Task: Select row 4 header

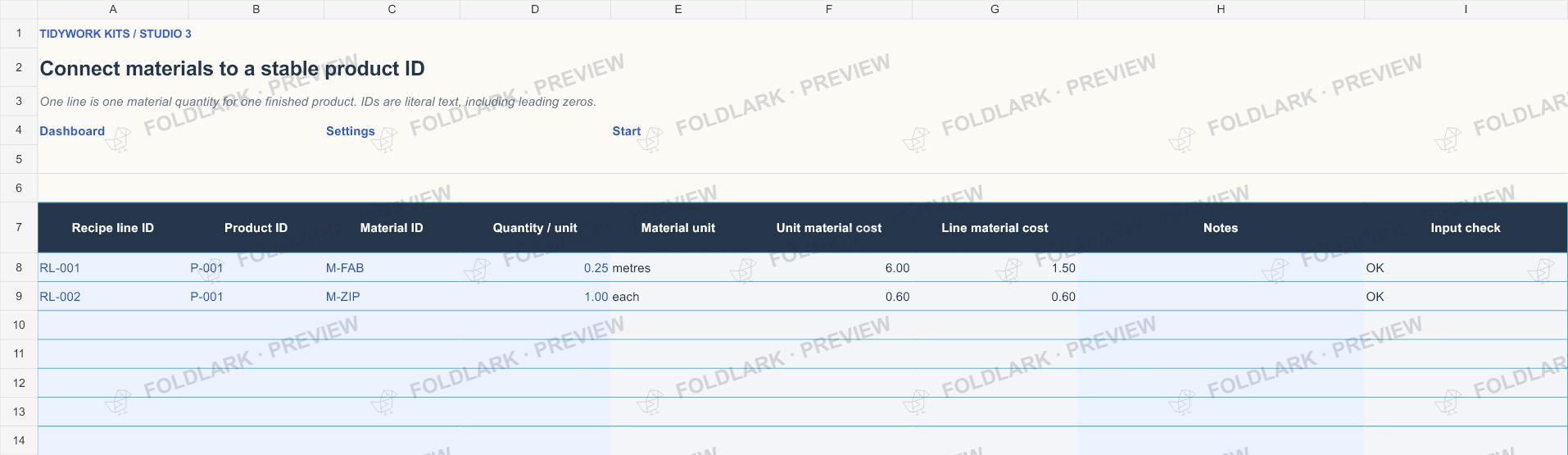Action: pos(19,130)
